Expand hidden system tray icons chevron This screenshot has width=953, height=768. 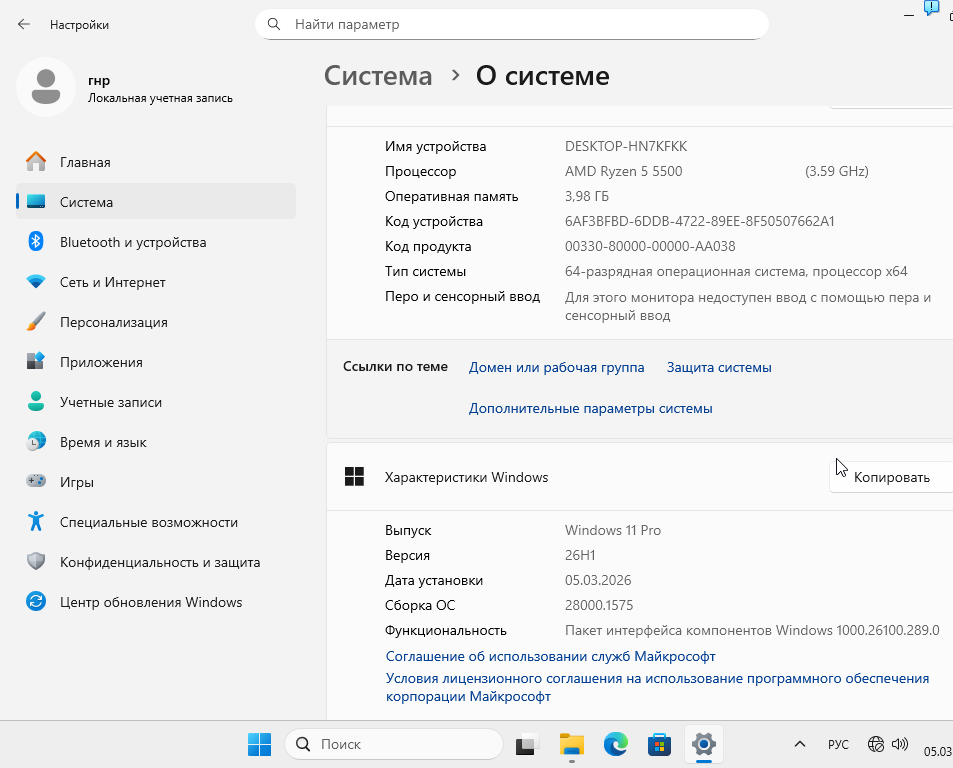point(799,744)
